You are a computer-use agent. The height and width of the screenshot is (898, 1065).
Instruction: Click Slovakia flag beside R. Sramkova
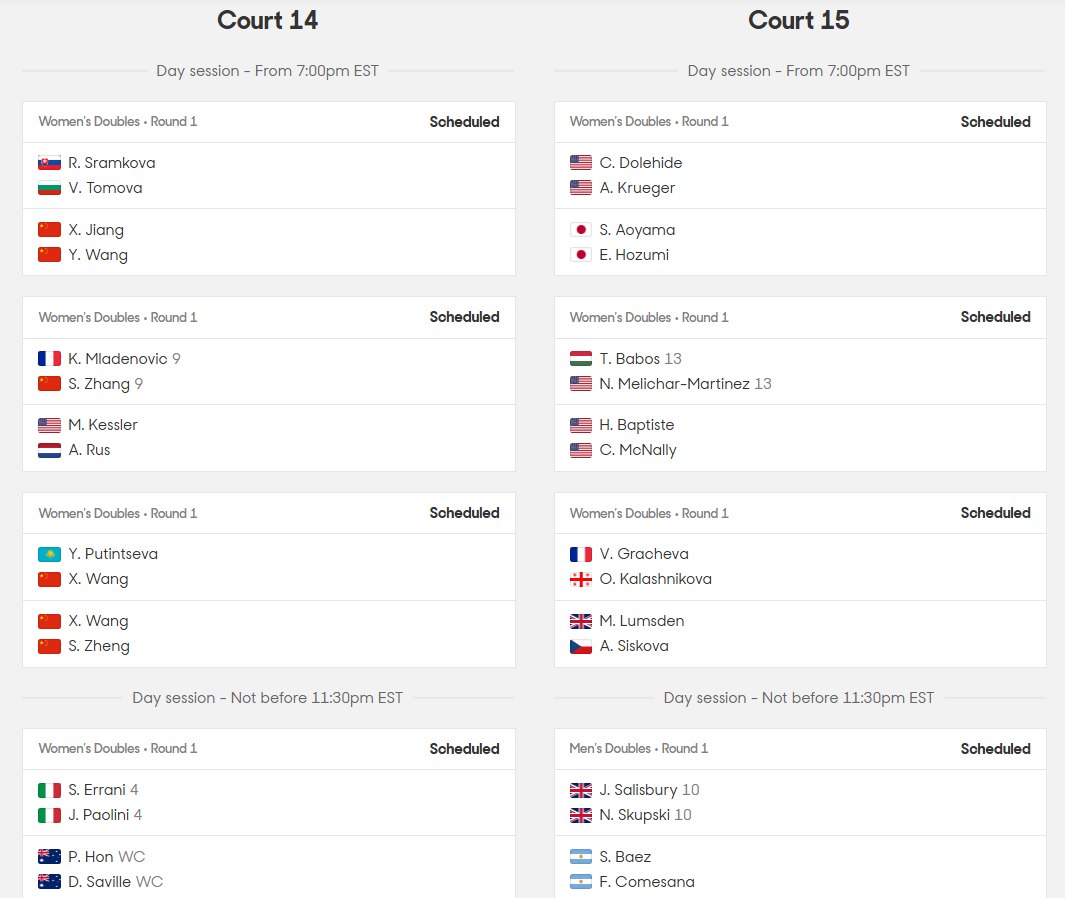click(49, 163)
